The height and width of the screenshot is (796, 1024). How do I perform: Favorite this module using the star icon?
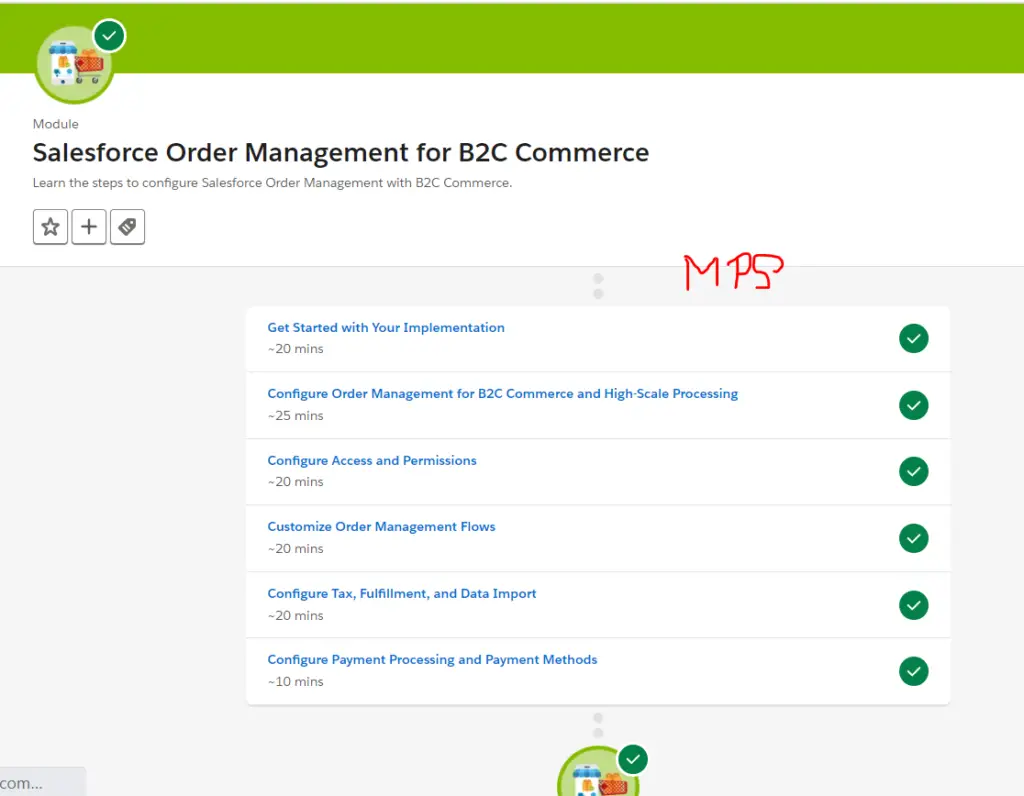(50, 227)
